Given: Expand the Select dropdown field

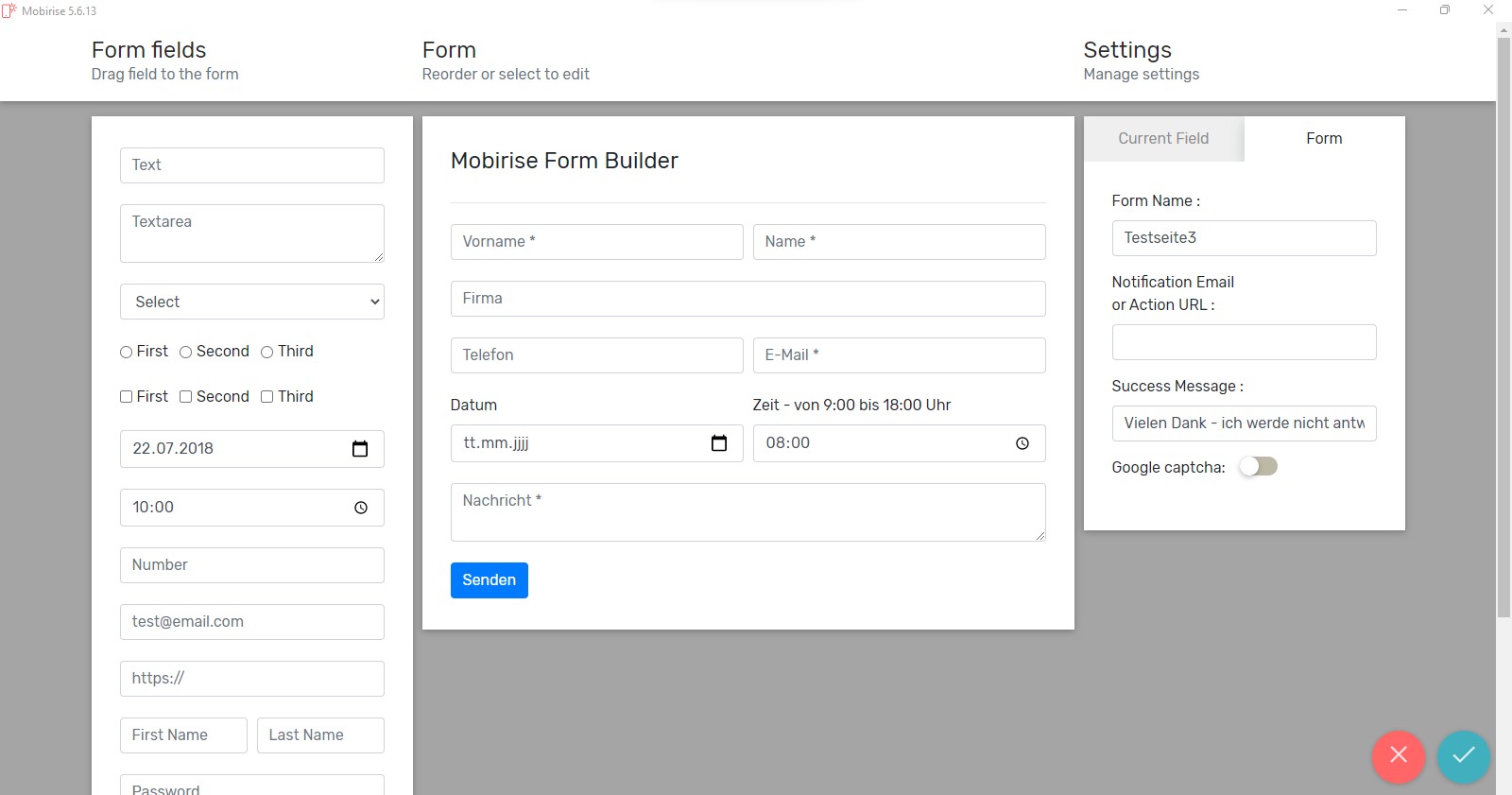Looking at the screenshot, I should 252,302.
